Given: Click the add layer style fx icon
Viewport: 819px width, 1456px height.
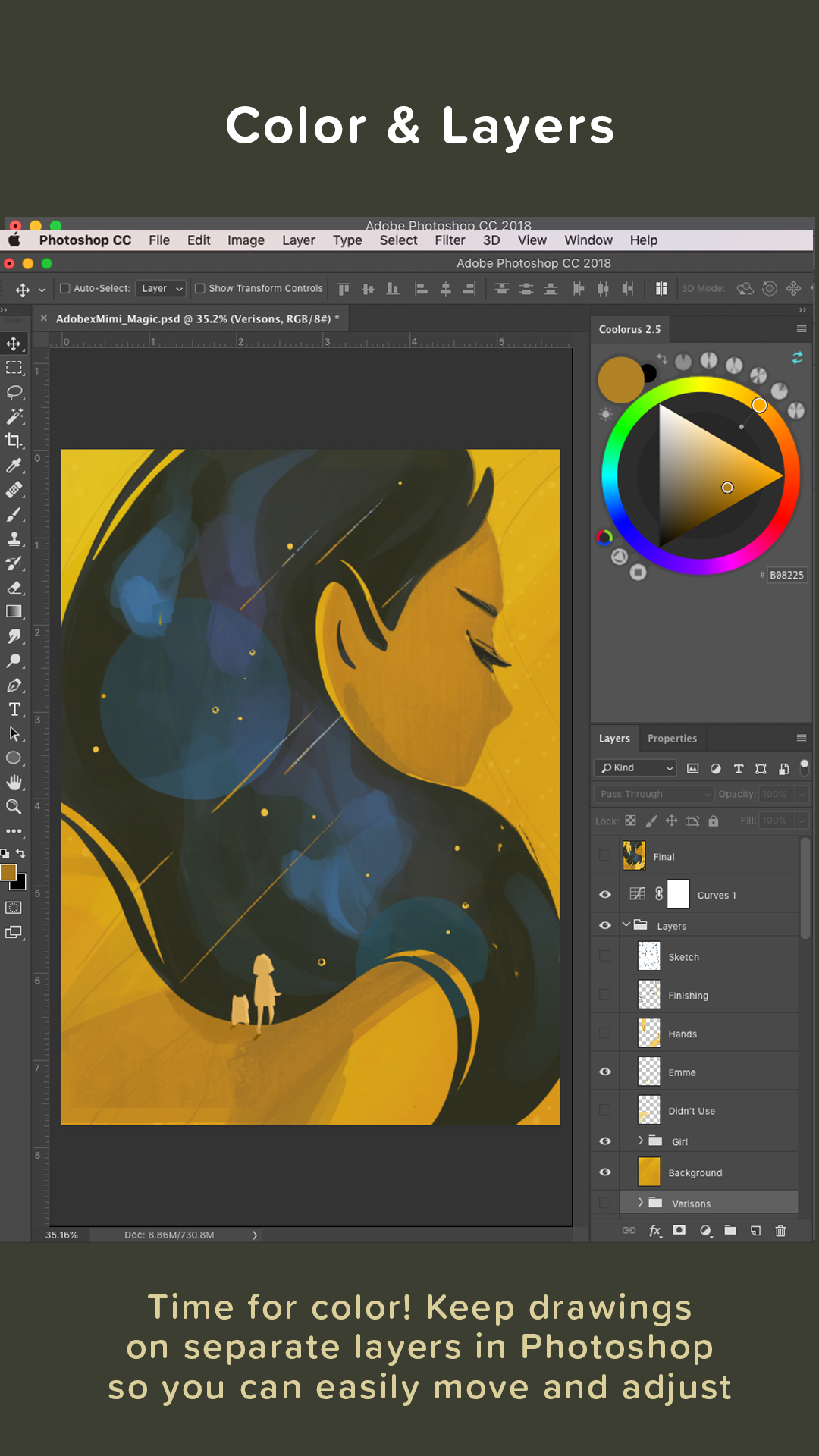Looking at the screenshot, I should tap(655, 1230).
